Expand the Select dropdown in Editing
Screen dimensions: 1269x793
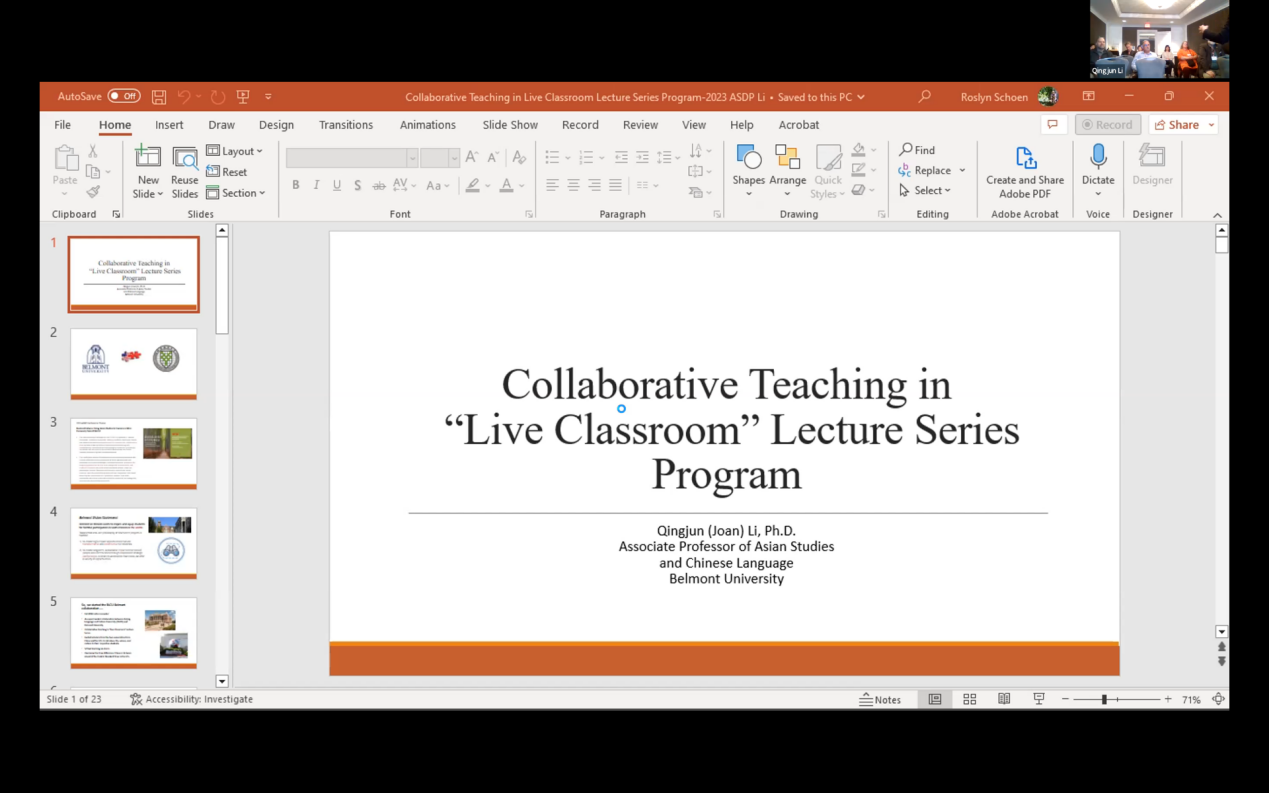pos(926,190)
